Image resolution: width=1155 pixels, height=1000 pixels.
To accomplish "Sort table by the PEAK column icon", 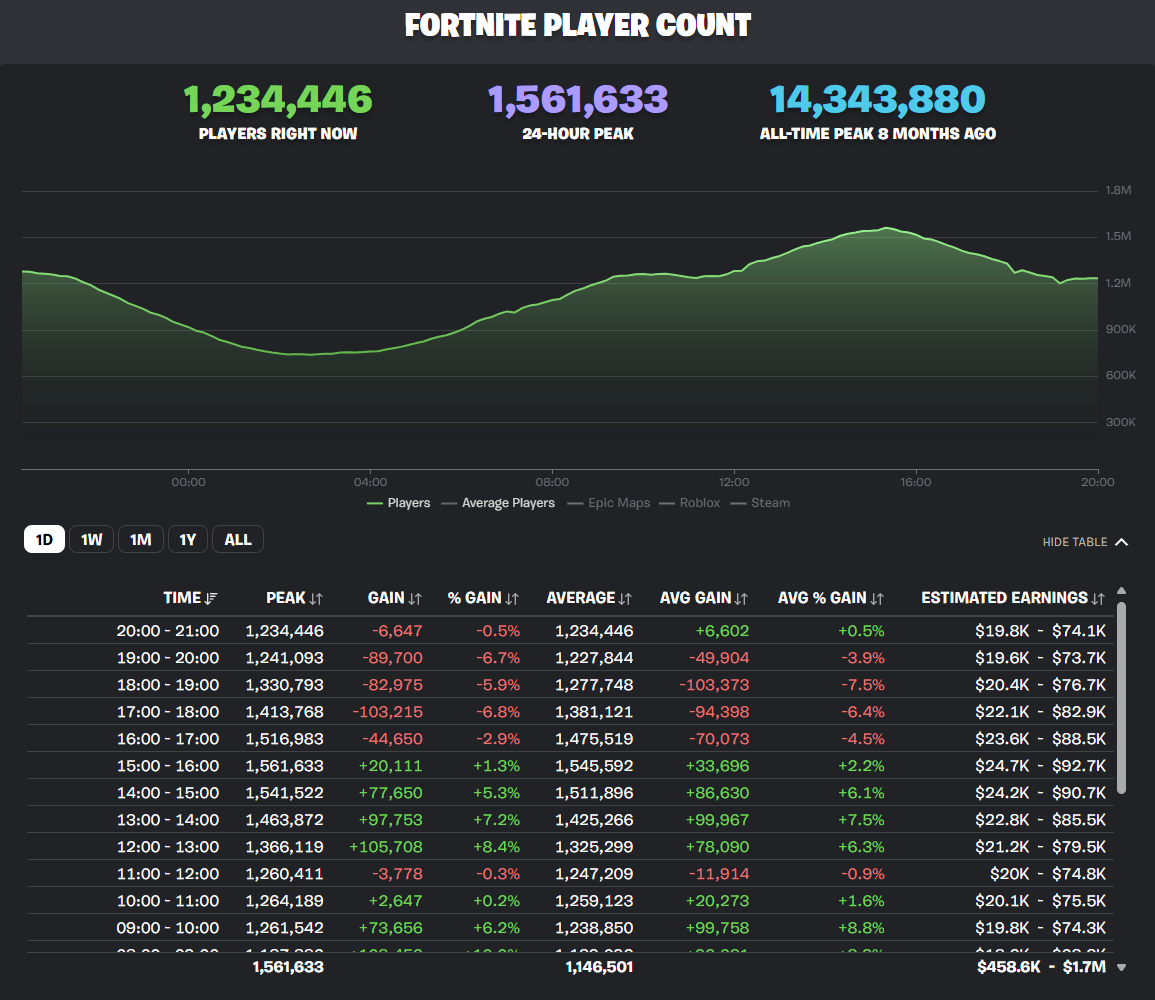I will (x=316, y=599).
